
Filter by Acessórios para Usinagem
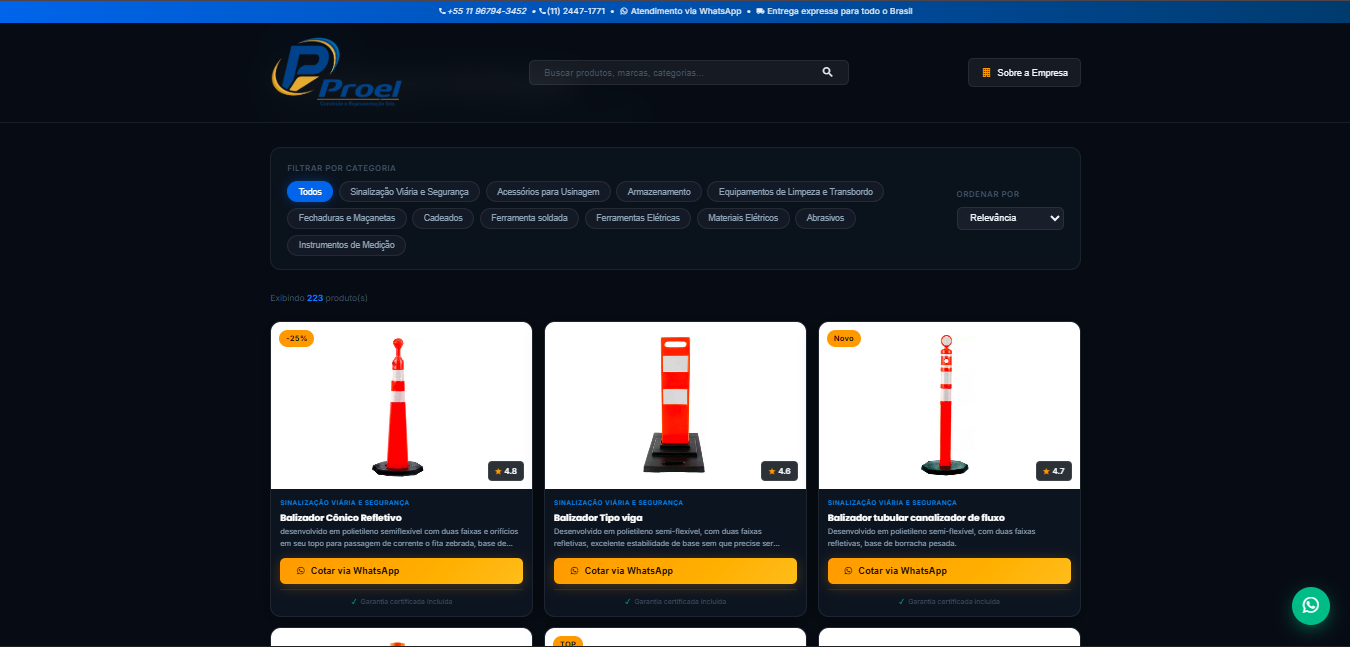pos(548,192)
